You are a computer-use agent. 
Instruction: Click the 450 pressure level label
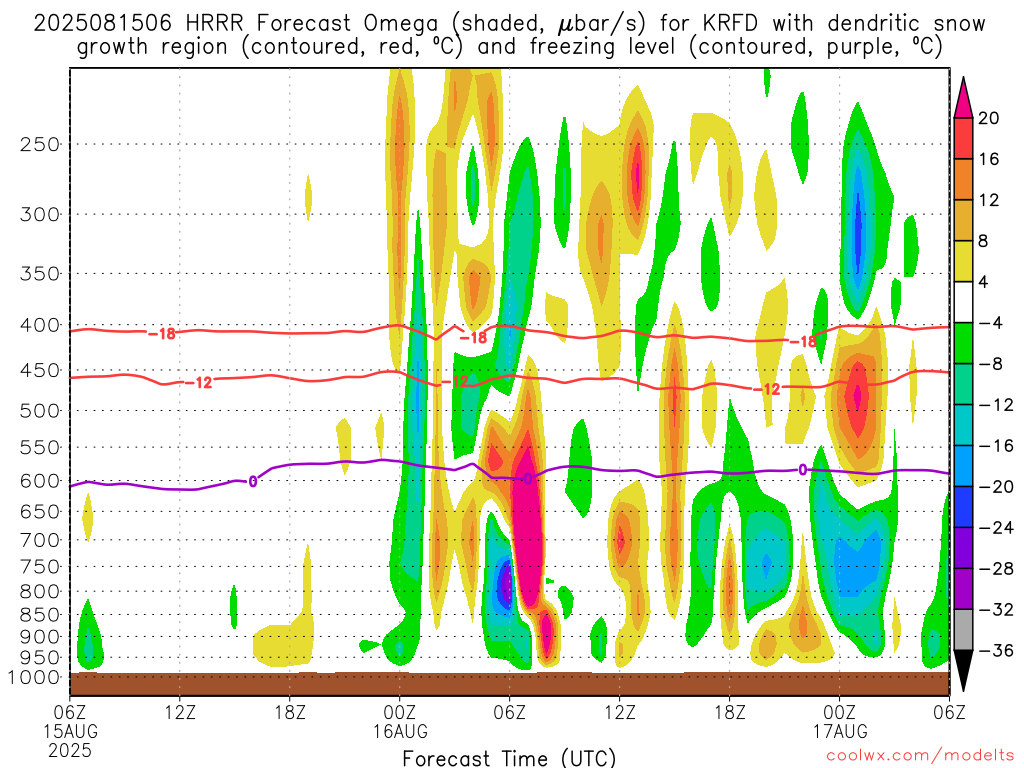(40, 370)
